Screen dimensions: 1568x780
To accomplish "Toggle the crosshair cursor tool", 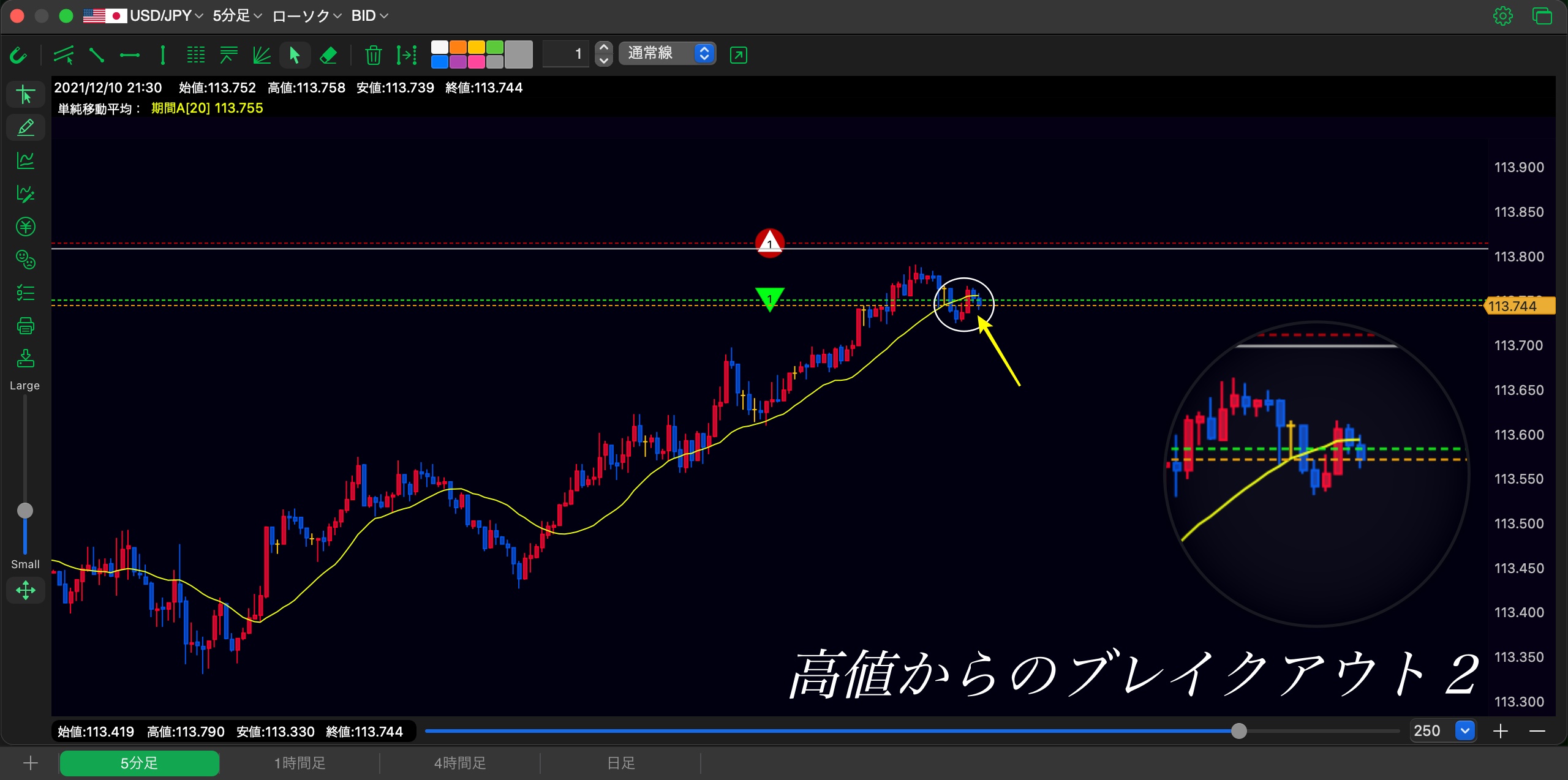I will [x=25, y=95].
